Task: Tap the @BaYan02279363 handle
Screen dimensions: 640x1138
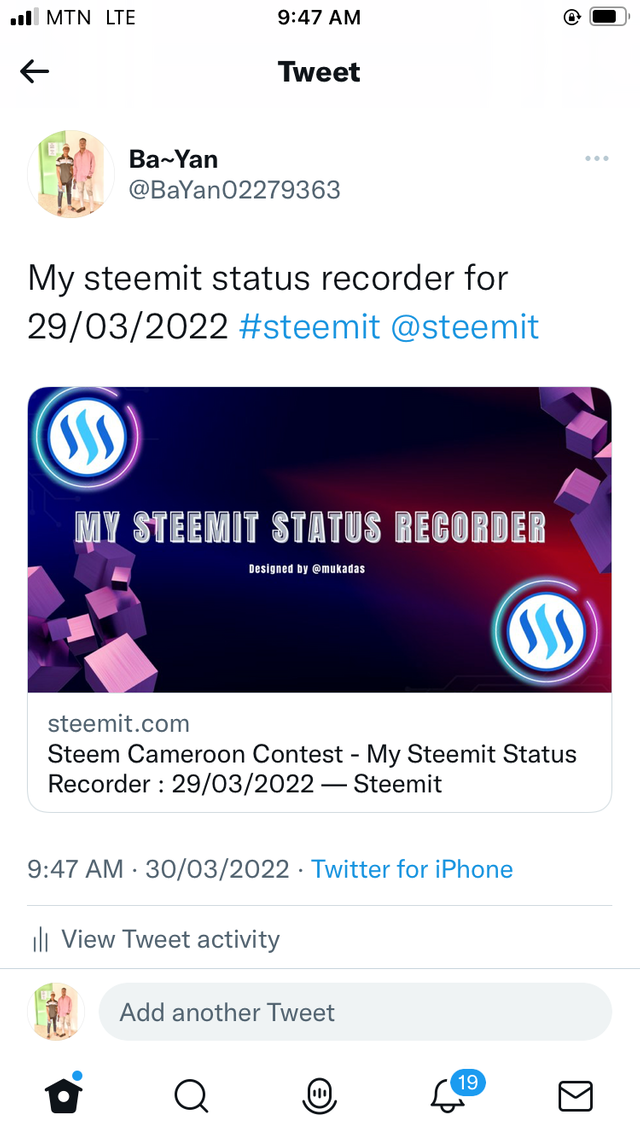Action: [x=234, y=189]
